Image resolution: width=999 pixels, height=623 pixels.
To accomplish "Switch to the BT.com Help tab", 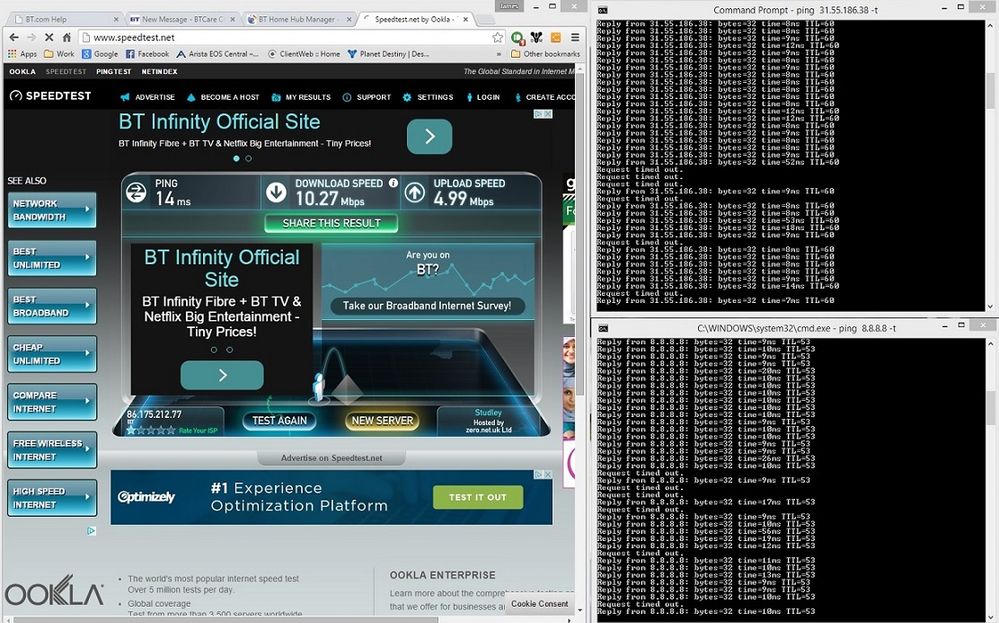I will click(x=64, y=19).
